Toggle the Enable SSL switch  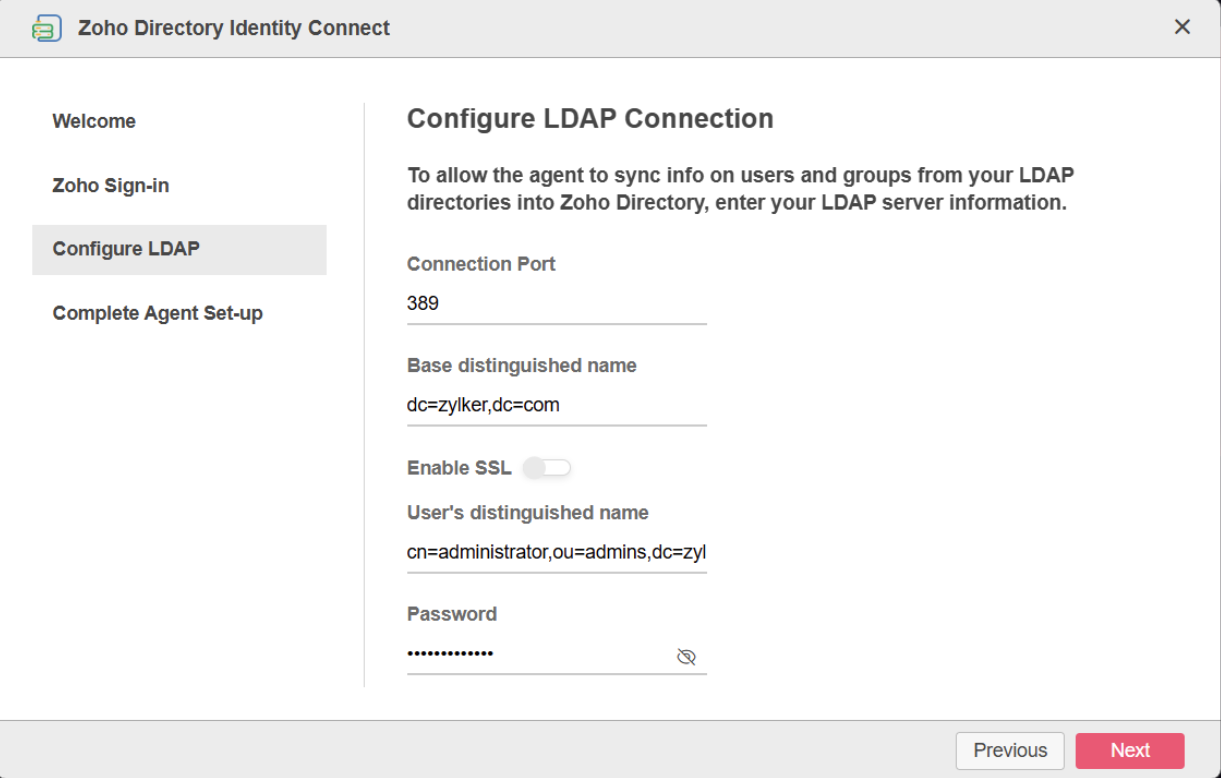pos(547,467)
